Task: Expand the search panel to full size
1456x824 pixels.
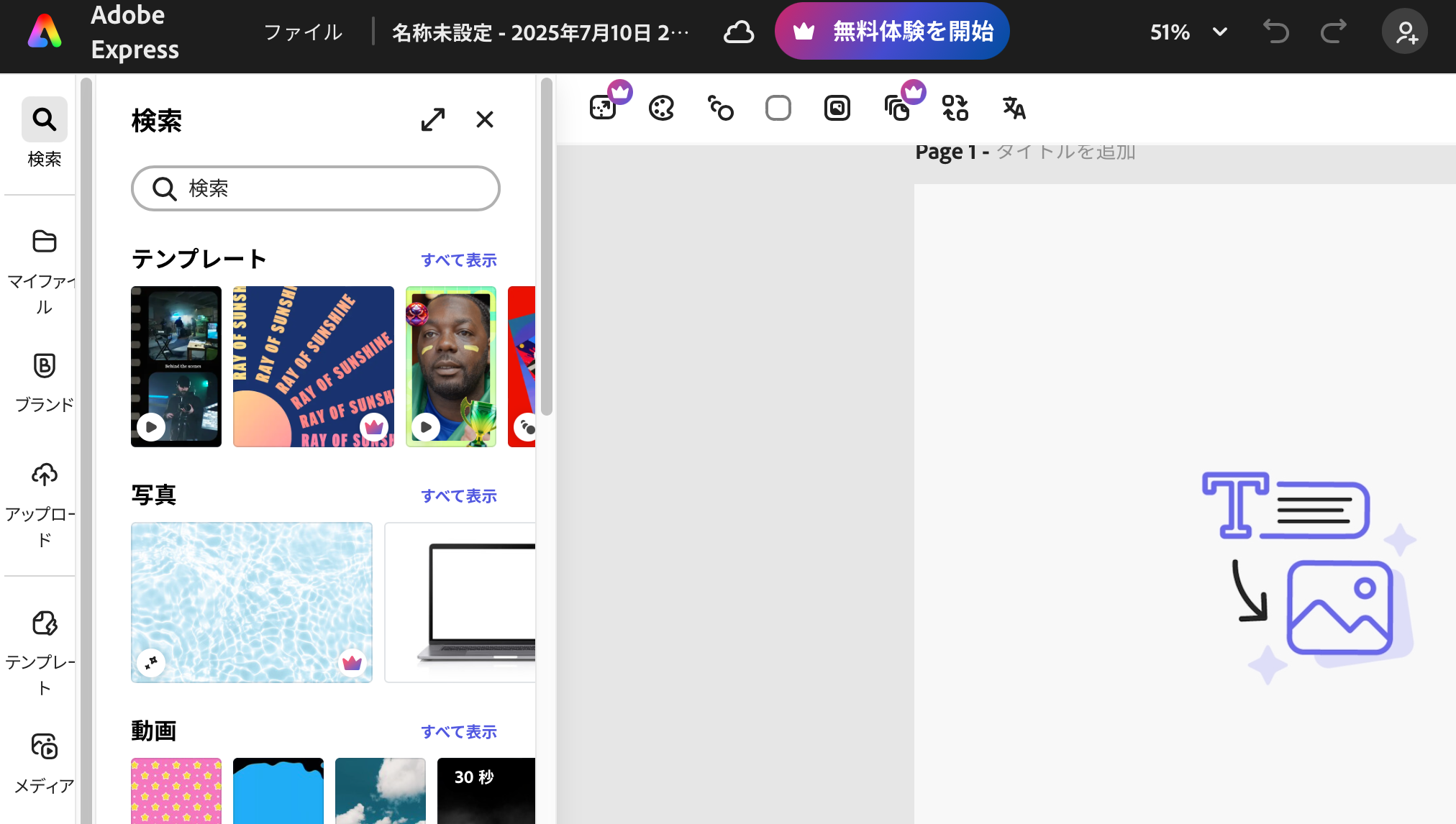Action: [433, 119]
